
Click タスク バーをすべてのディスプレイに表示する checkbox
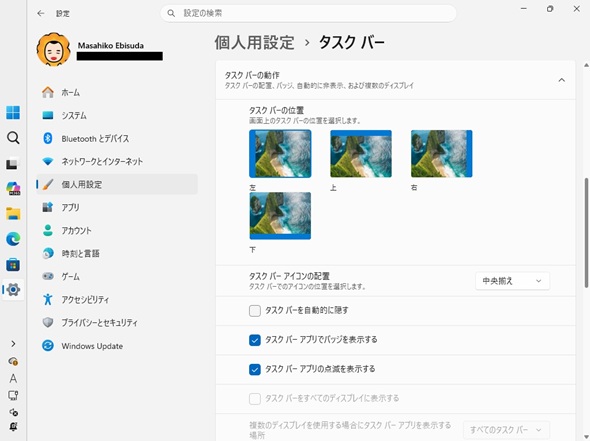pos(255,399)
